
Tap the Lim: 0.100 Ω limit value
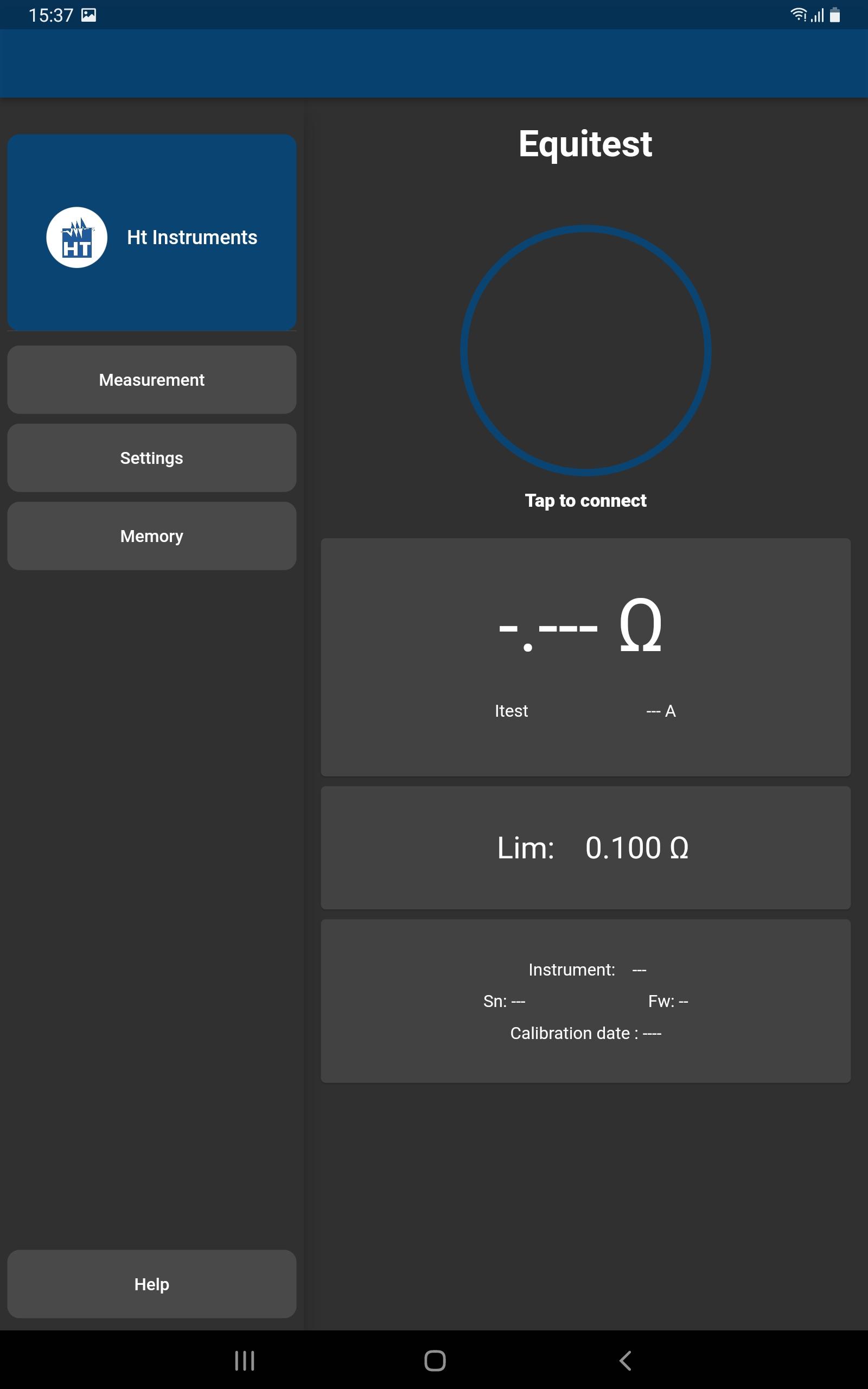pos(593,848)
